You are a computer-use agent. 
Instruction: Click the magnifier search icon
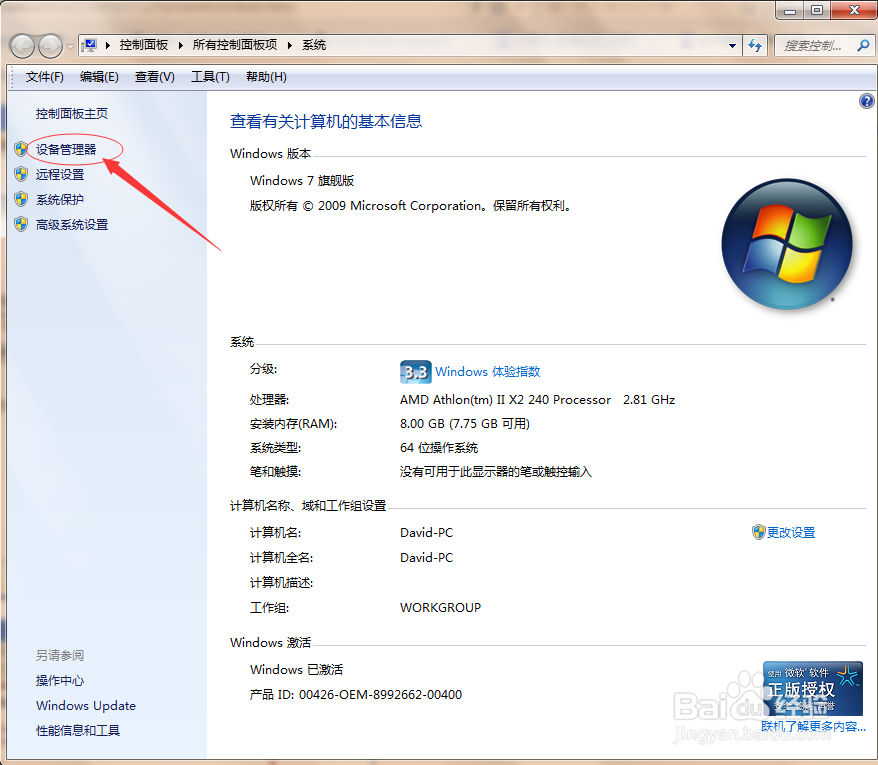pyautogui.click(x=863, y=45)
